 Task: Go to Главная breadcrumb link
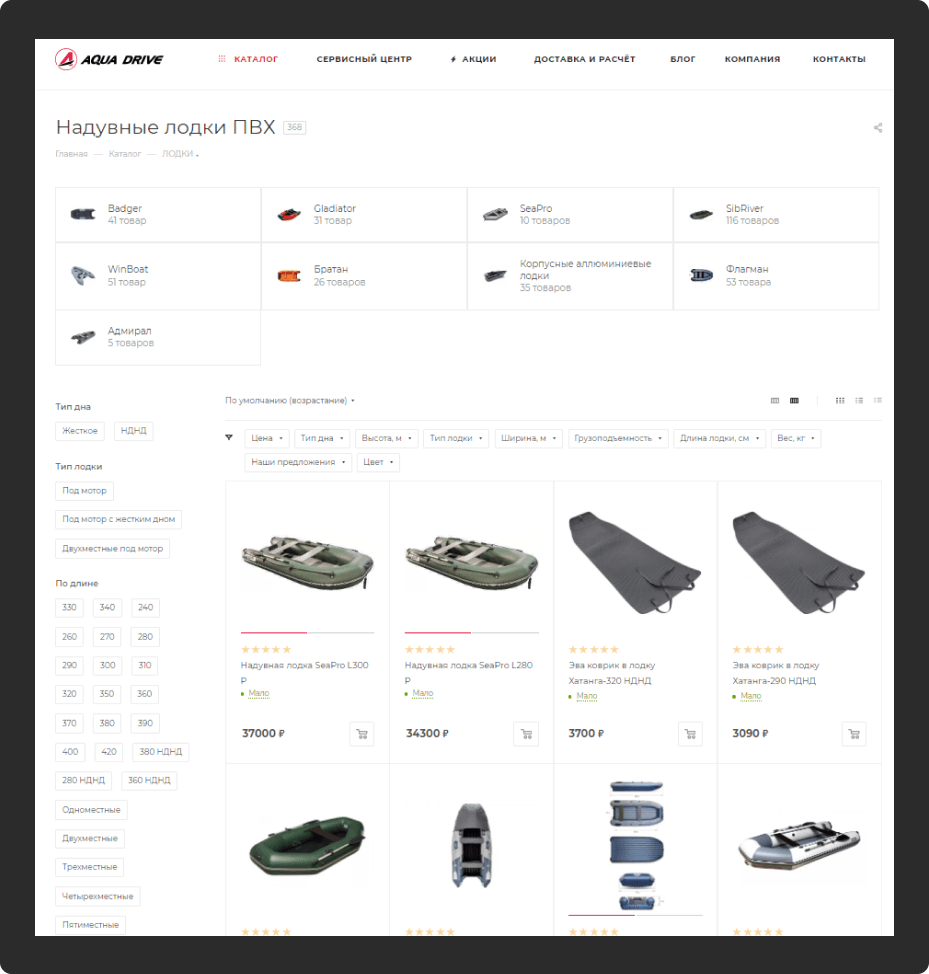point(71,154)
